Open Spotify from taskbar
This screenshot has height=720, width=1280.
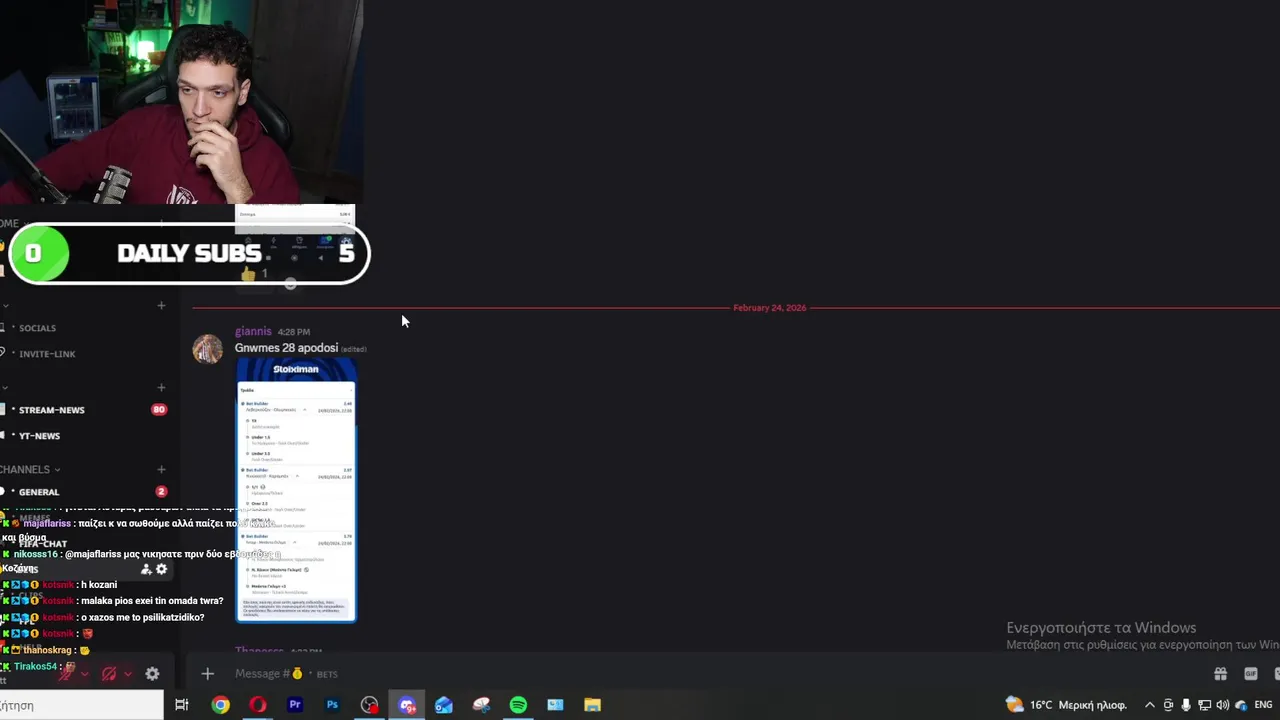pos(518,705)
